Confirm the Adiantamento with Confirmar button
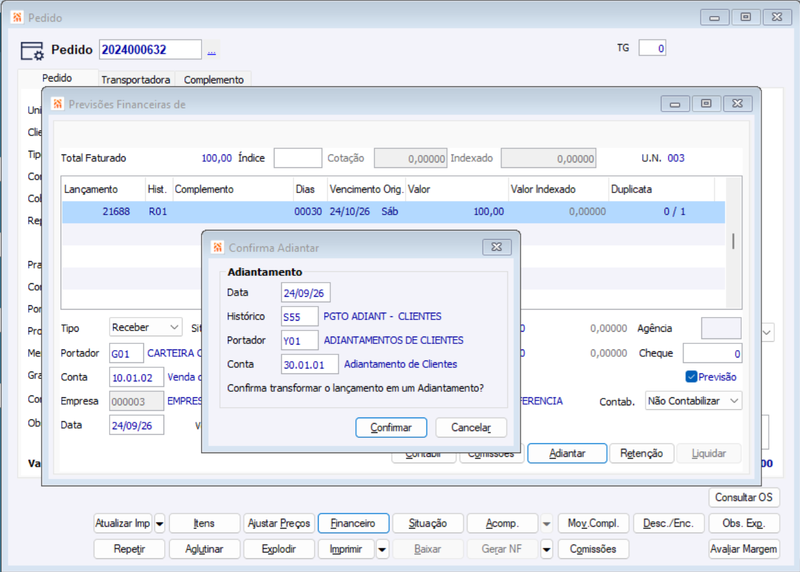This screenshot has height=572, width=800. coord(391,428)
